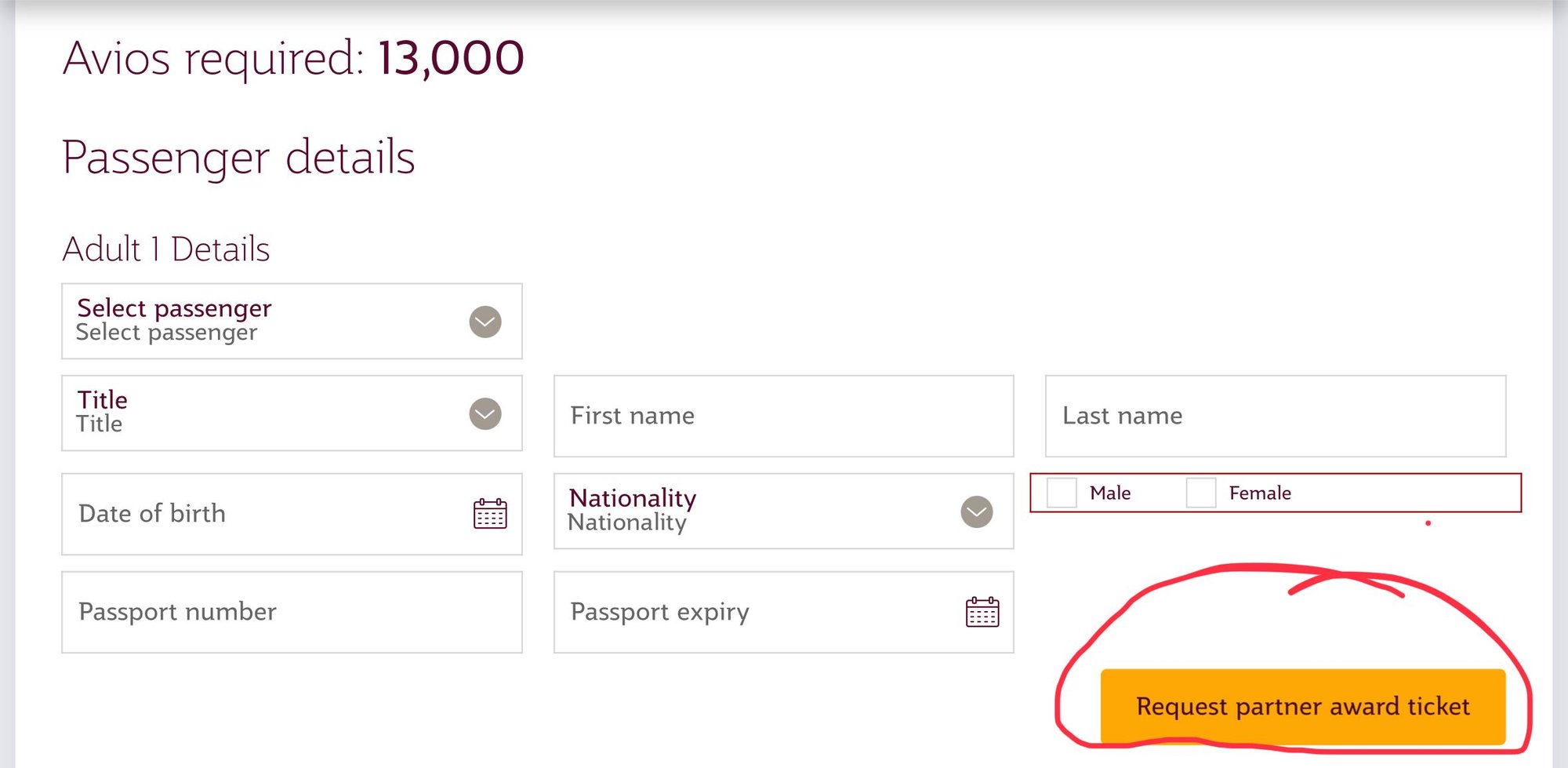1568x768 pixels.
Task: Check the Female checkbox
Action: pos(1200,493)
